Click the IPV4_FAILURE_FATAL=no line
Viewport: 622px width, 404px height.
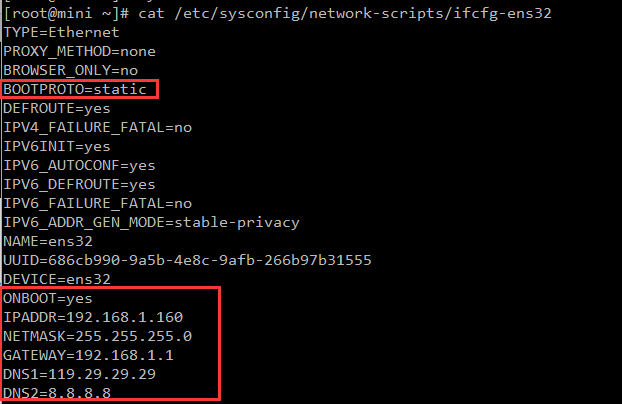[x=97, y=127]
